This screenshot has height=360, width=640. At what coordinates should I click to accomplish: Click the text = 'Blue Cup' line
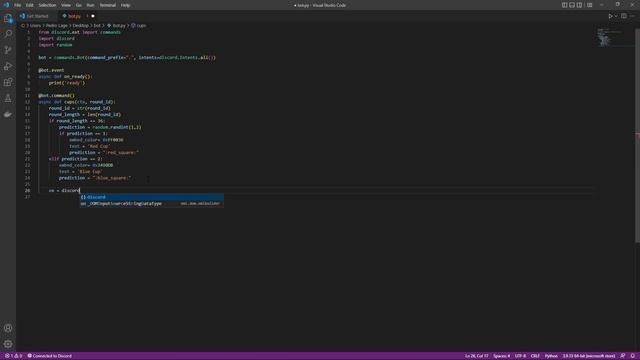click(80, 171)
